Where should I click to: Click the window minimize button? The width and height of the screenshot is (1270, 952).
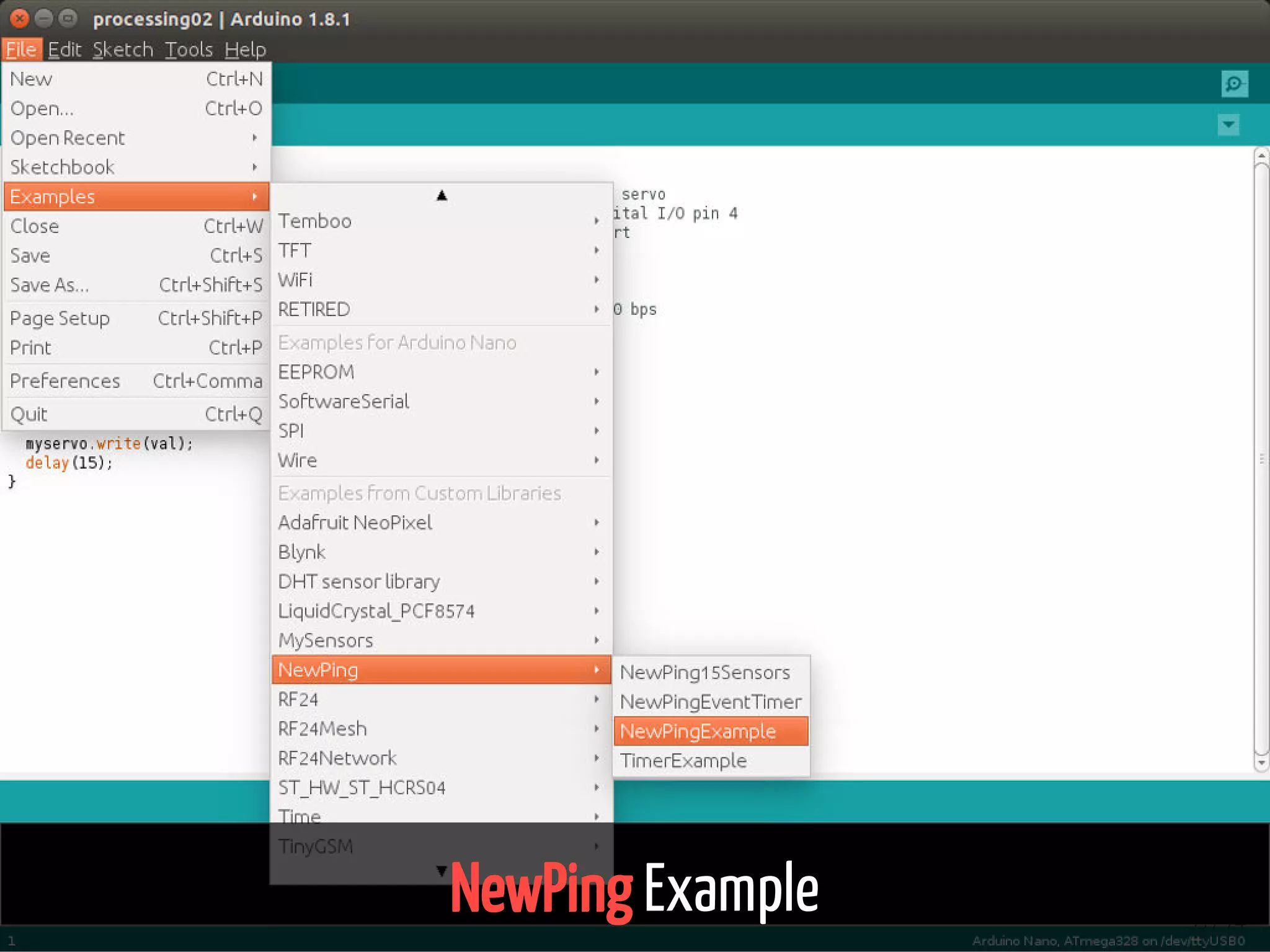pyautogui.click(x=44, y=19)
